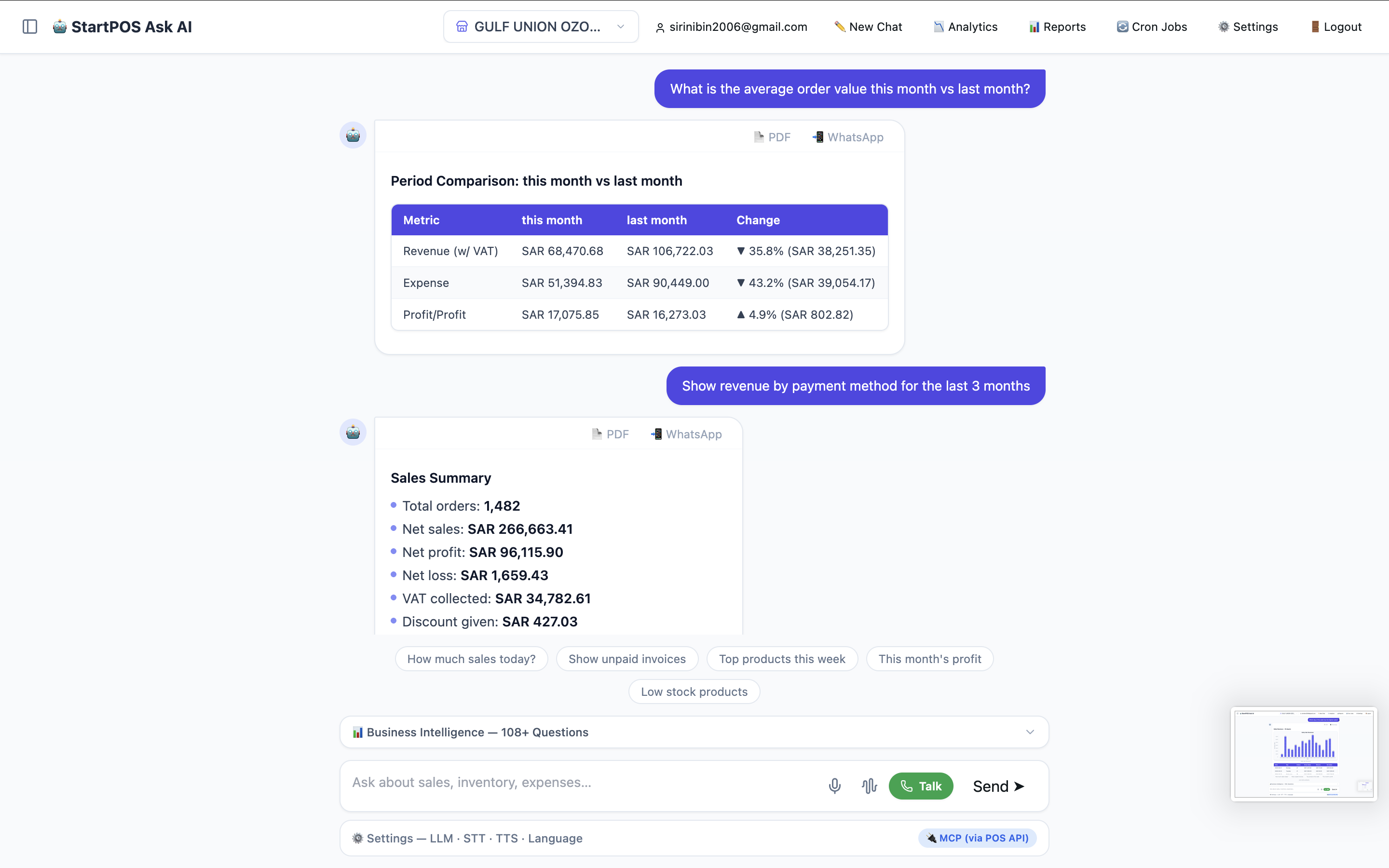This screenshot has height=868, width=1389.
Task: Start a voice call with Talk
Action: pyautogui.click(x=921, y=786)
